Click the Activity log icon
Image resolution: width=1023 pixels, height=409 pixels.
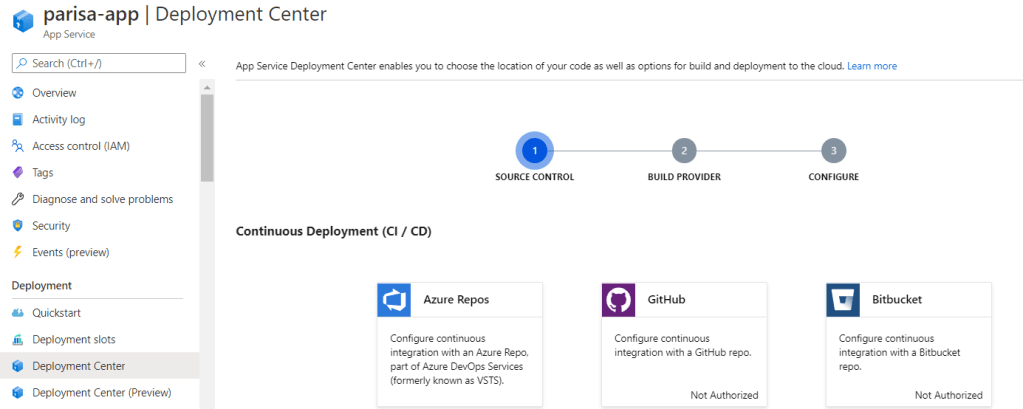[x=18, y=119]
